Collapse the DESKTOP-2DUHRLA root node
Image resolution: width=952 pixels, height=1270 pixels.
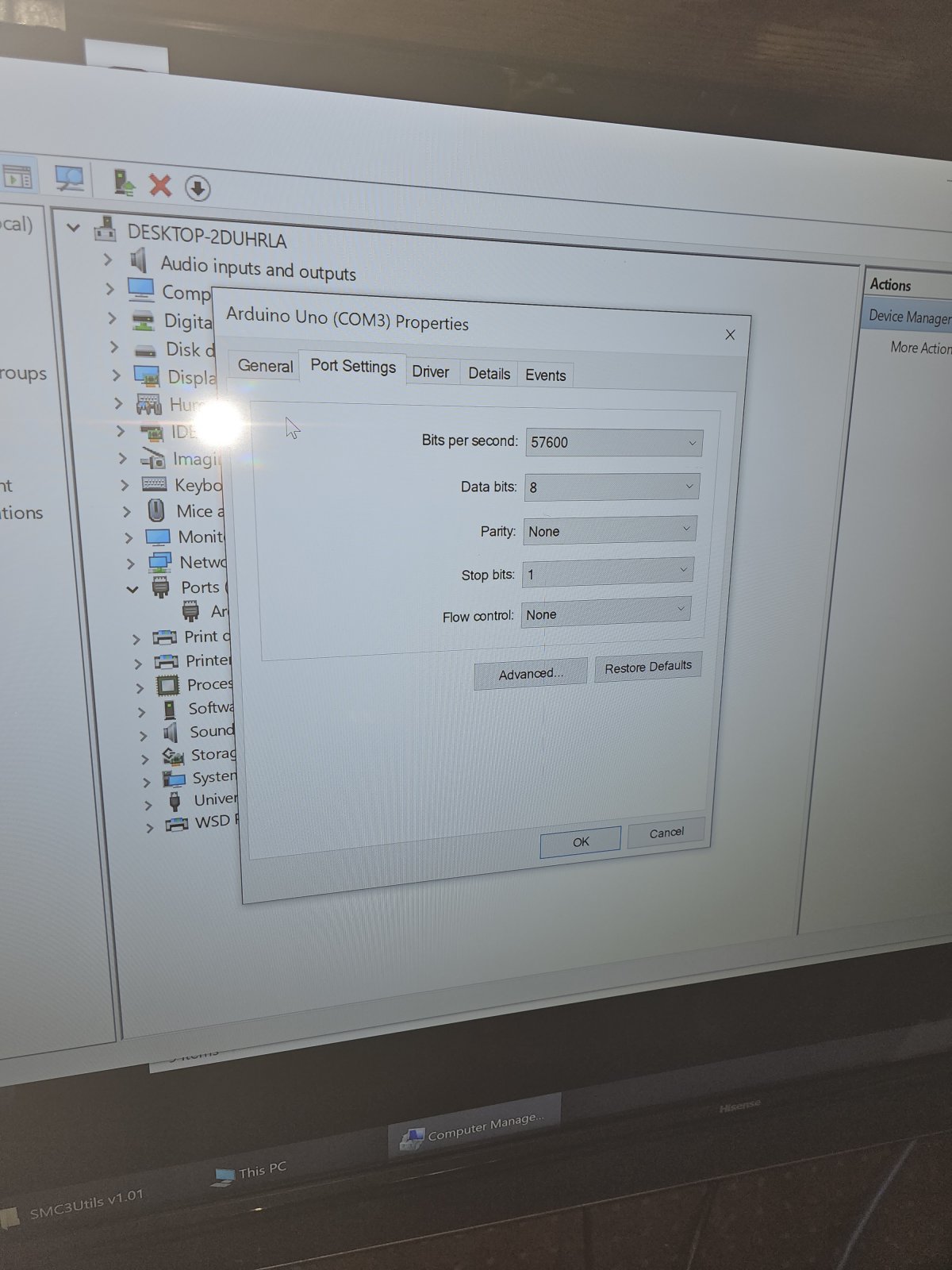[x=74, y=229]
